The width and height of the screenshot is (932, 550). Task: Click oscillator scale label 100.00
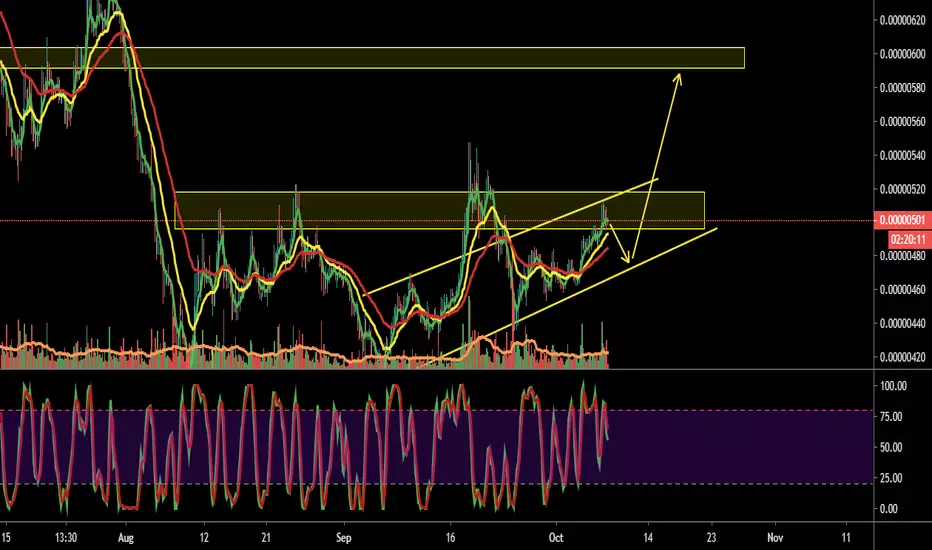[893, 386]
